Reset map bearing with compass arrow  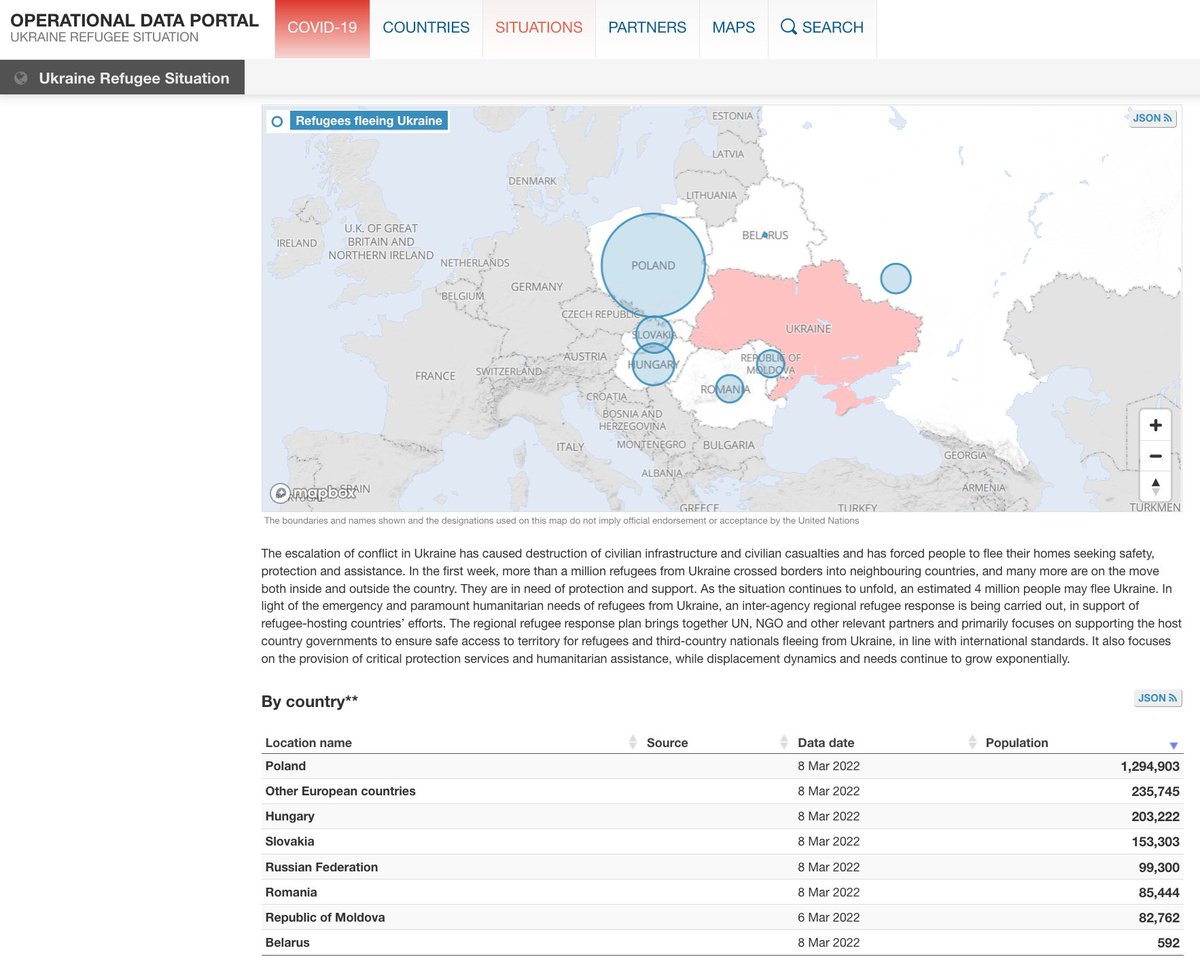[x=1155, y=486]
